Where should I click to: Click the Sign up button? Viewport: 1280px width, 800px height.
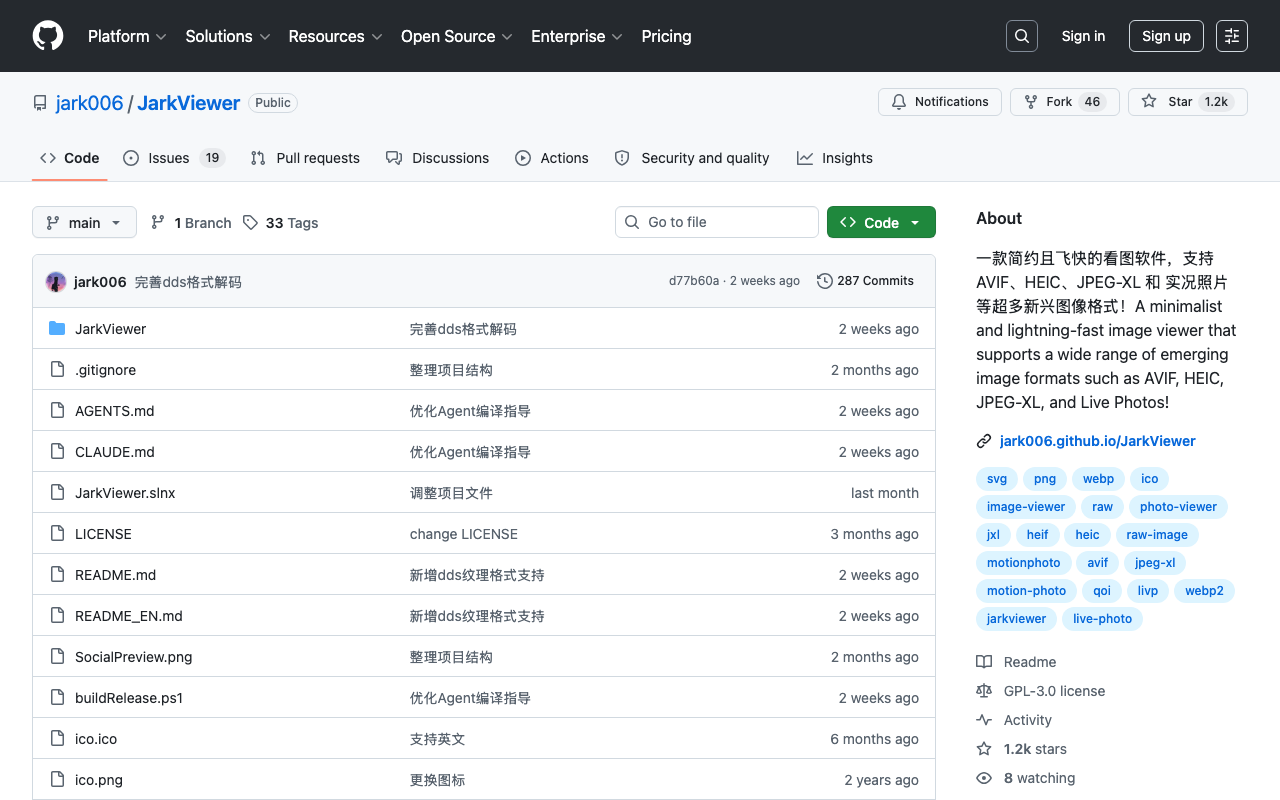[1166, 36]
